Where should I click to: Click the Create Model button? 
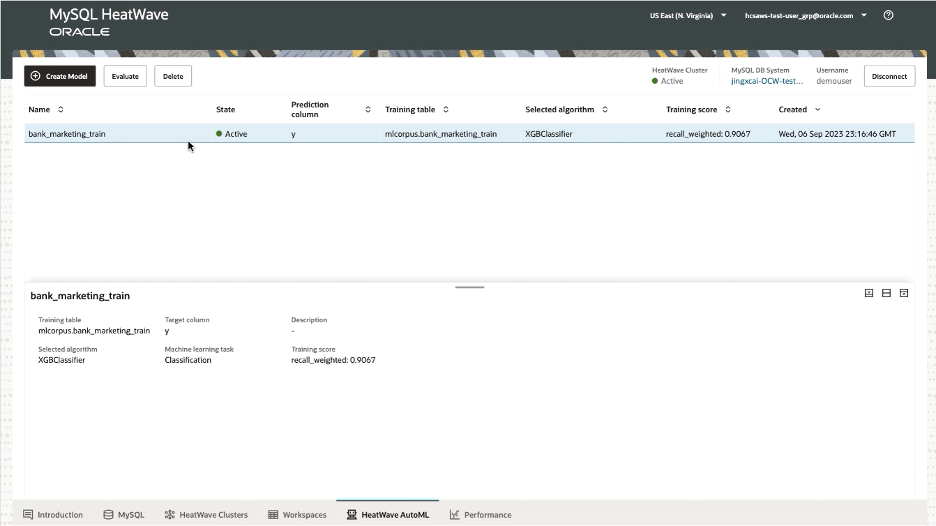point(60,76)
